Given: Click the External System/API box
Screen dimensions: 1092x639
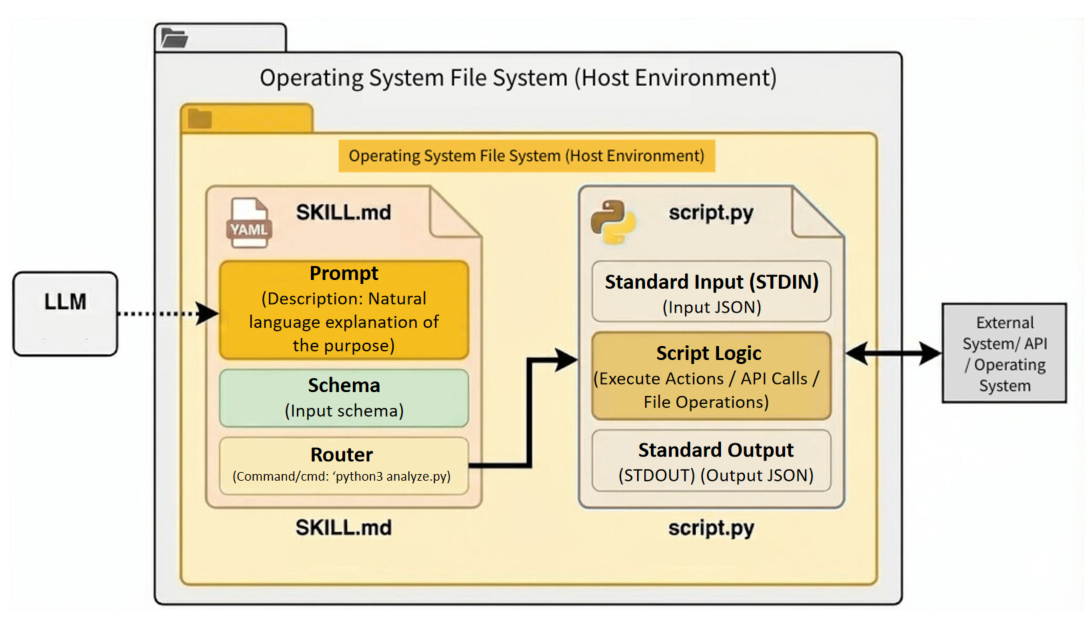Looking at the screenshot, I should tap(1005, 354).
